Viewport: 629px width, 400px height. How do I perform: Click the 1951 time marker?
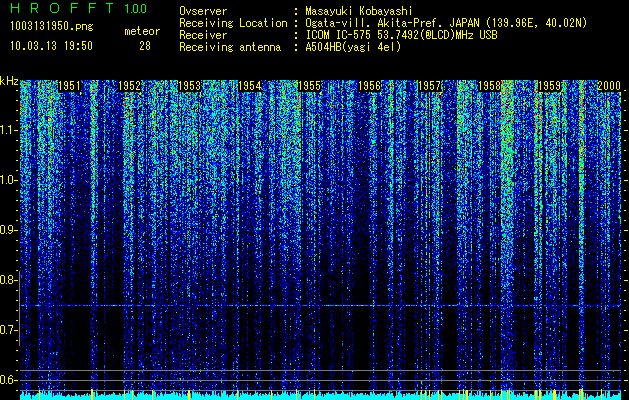[69, 86]
